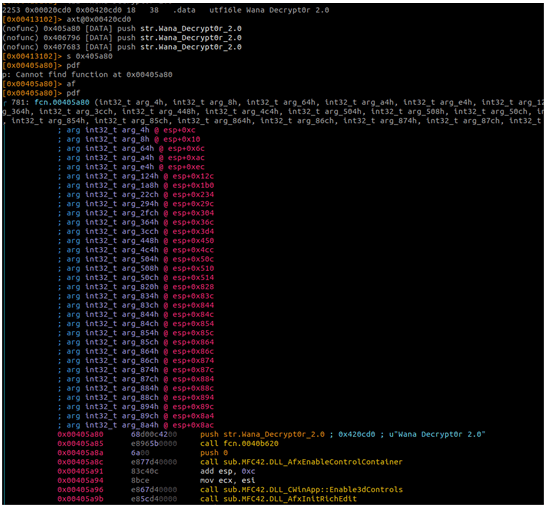548x508 pixels.
Task: Select 'Cannot find function at 0x00405a80' message
Action: pyautogui.click(x=94, y=74)
